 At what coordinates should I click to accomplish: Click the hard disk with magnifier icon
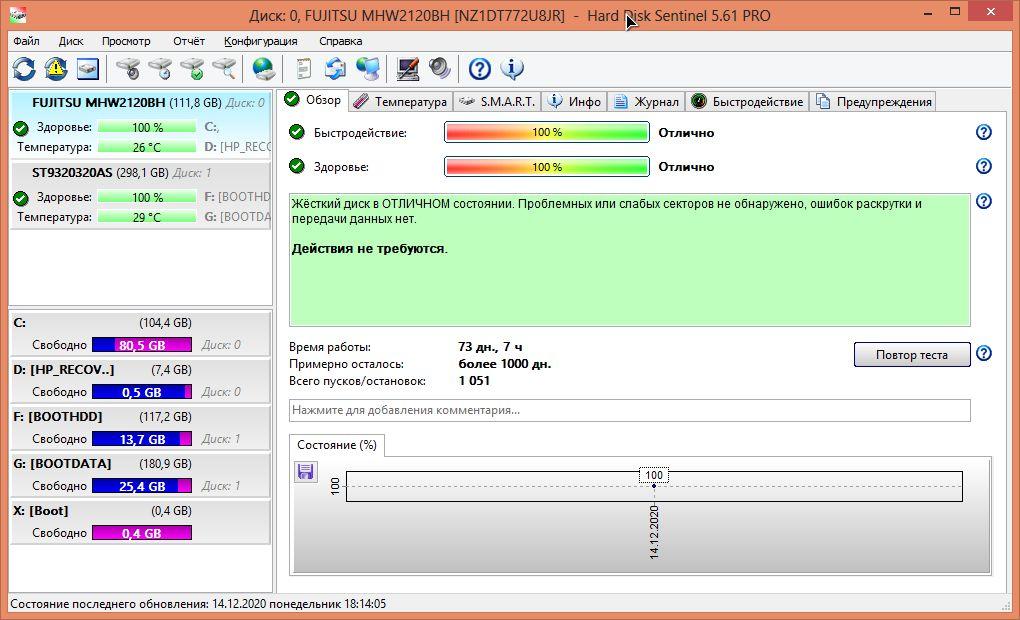(224, 68)
